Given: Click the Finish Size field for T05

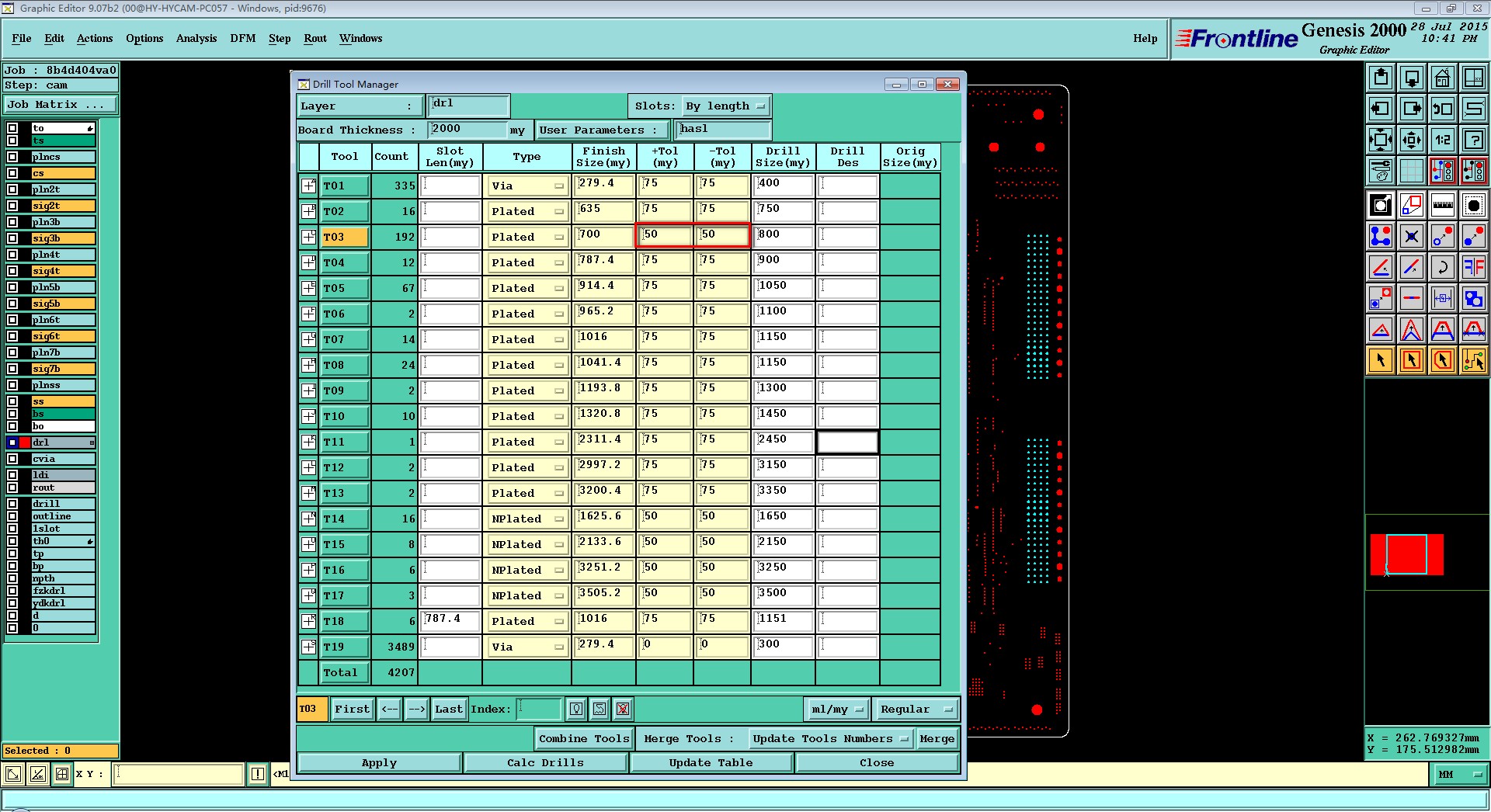Looking at the screenshot, I should [603, 288].
